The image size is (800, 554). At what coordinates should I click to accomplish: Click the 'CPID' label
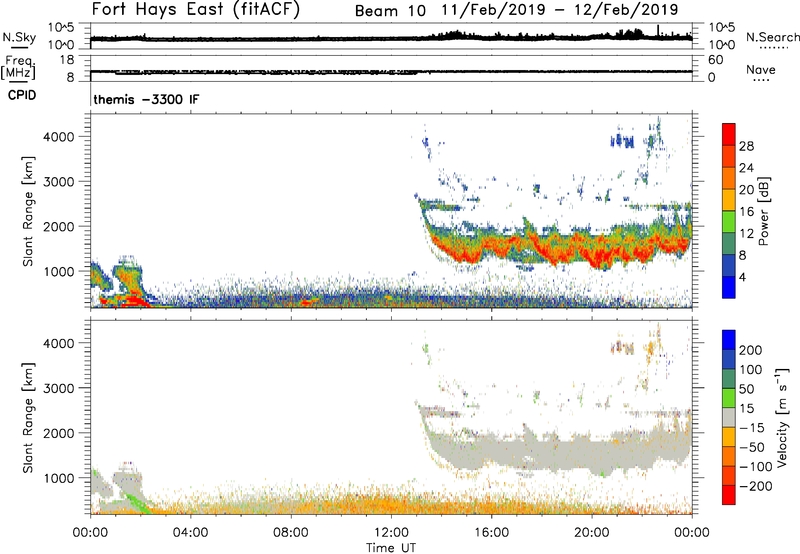click(22, 95)
